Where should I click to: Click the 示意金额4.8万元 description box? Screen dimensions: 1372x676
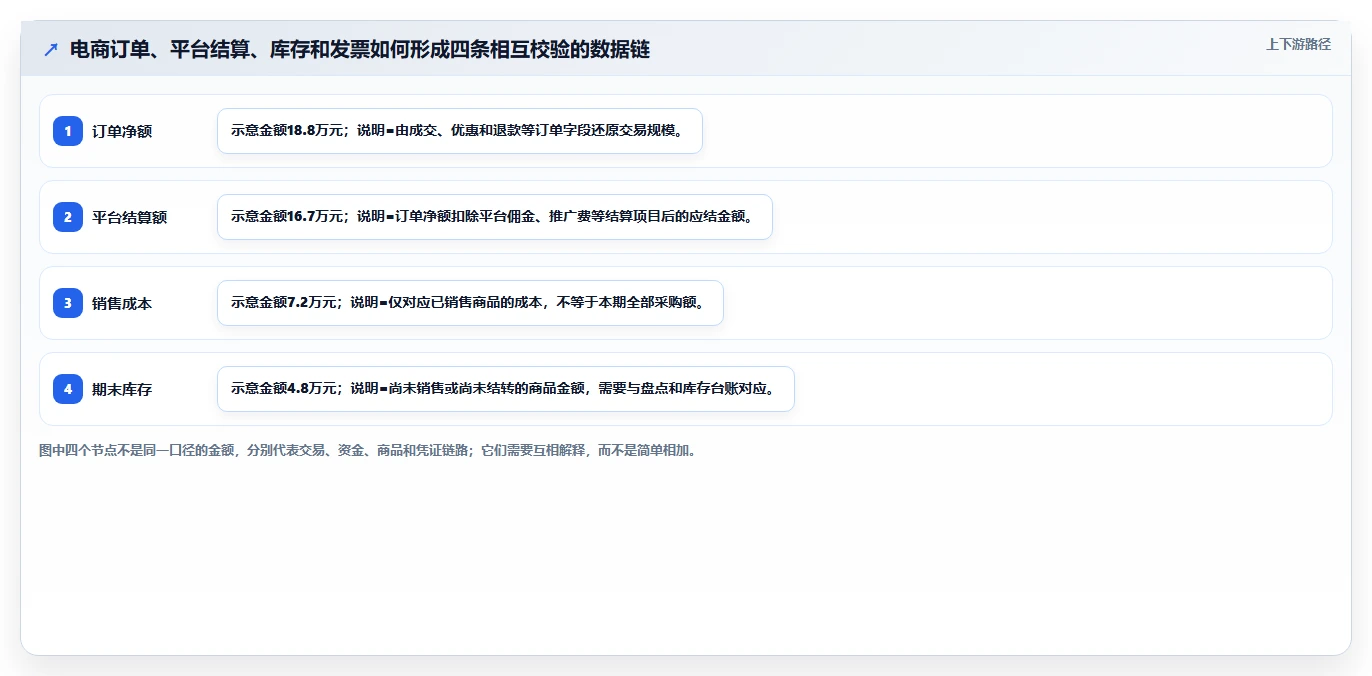point(506,389)
